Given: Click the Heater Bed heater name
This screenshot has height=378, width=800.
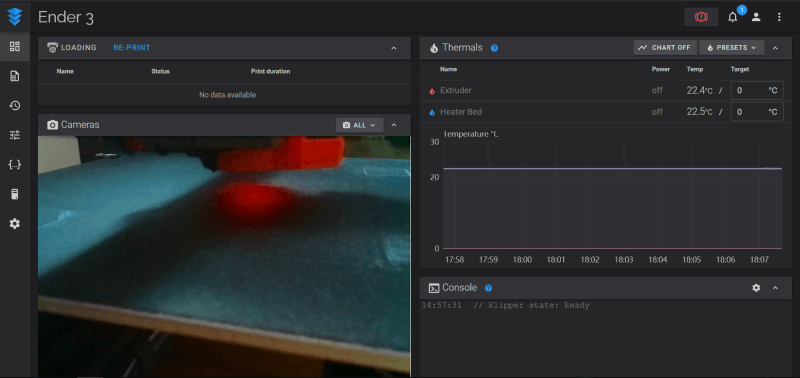Looking at the screenshot, I should tap(461, 112).
